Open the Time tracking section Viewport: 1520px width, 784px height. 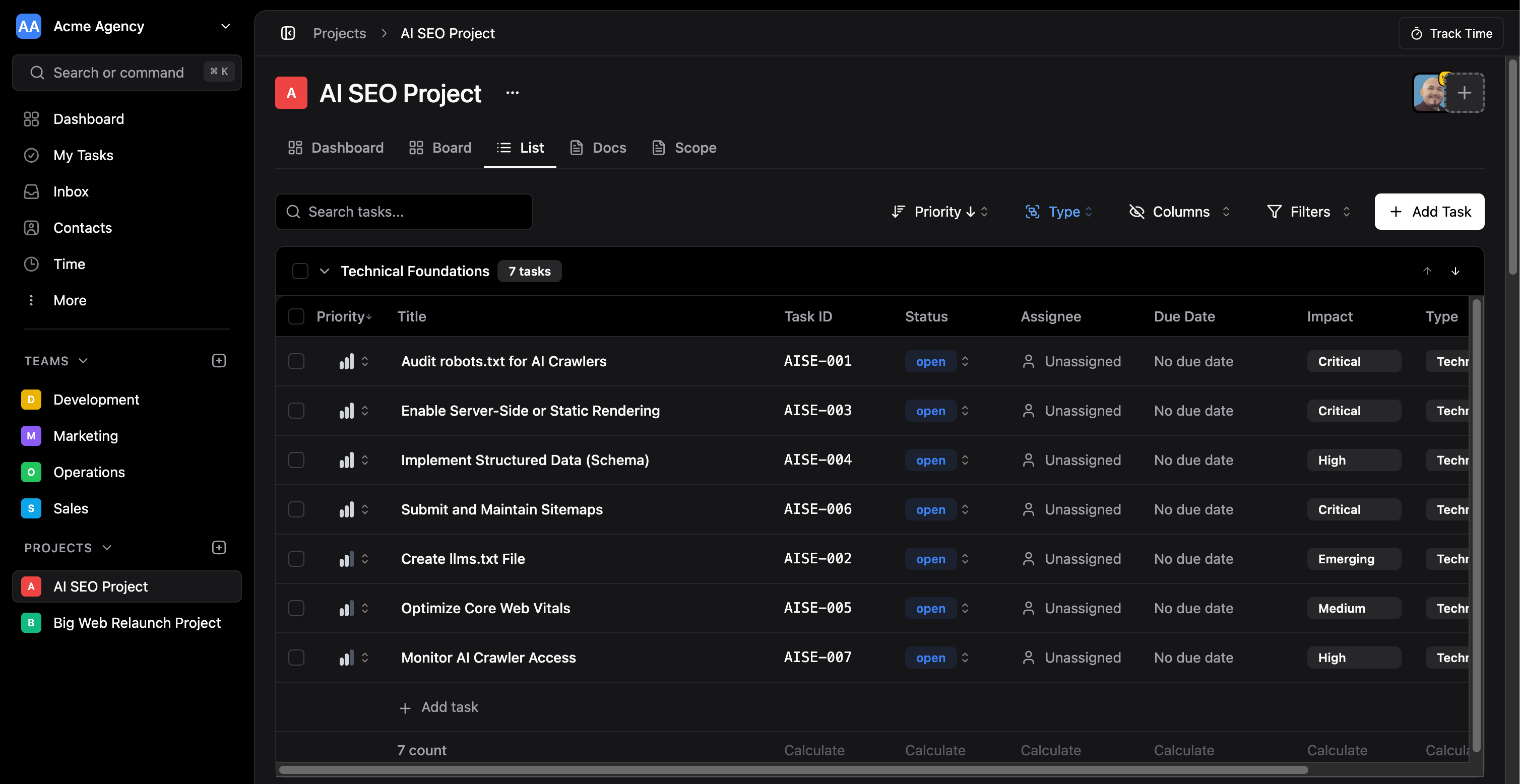[69, 264]
